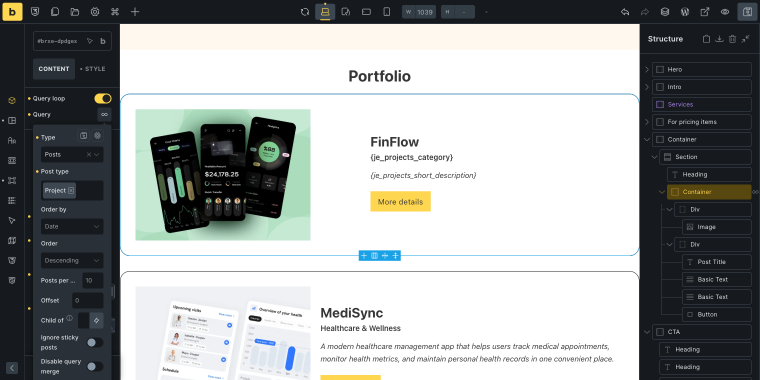
Task: Click the Portfolio heading on canvas
Action: [380, 76]
